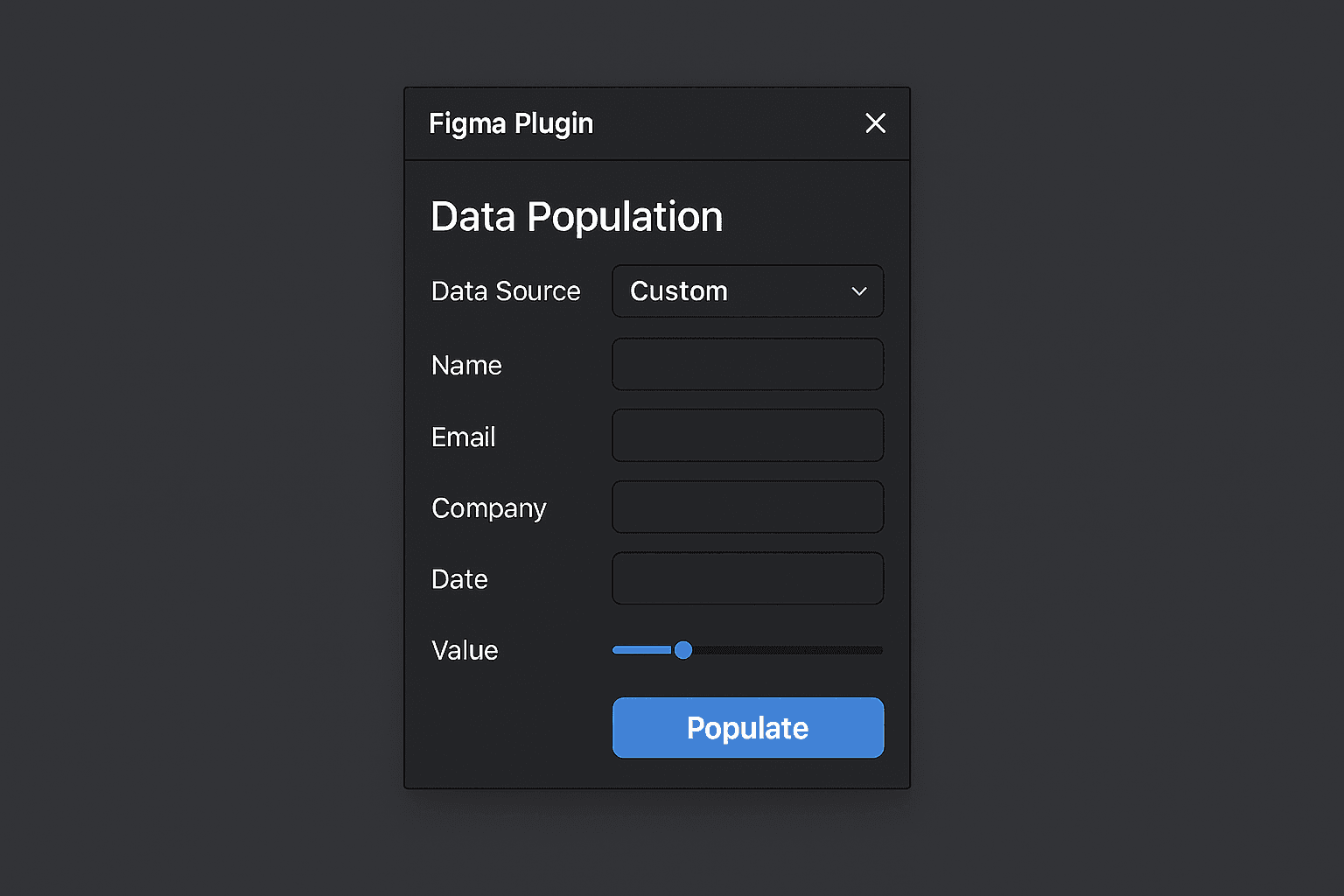Image resolution: width=1344 pixels, height=896 pixels.
Task: Click the unfilled dark part of the Value slider track
Action: click(787, 650)
